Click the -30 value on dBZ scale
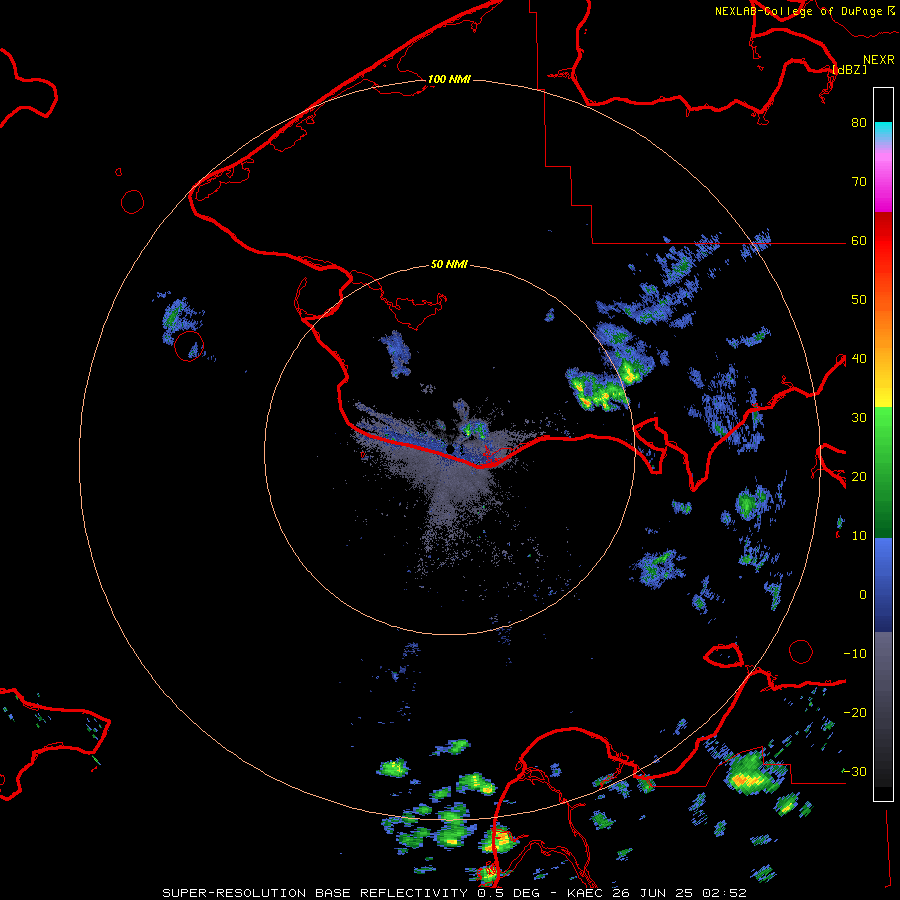 (x=855, y=771)
